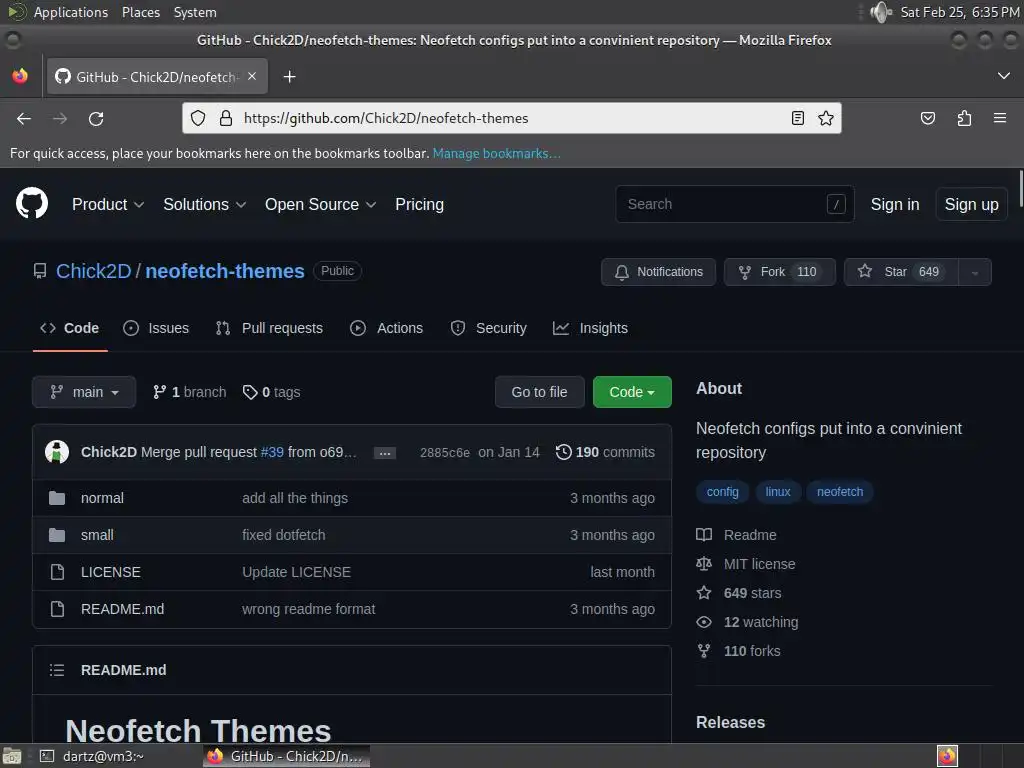Click the Go to file button

539,392
